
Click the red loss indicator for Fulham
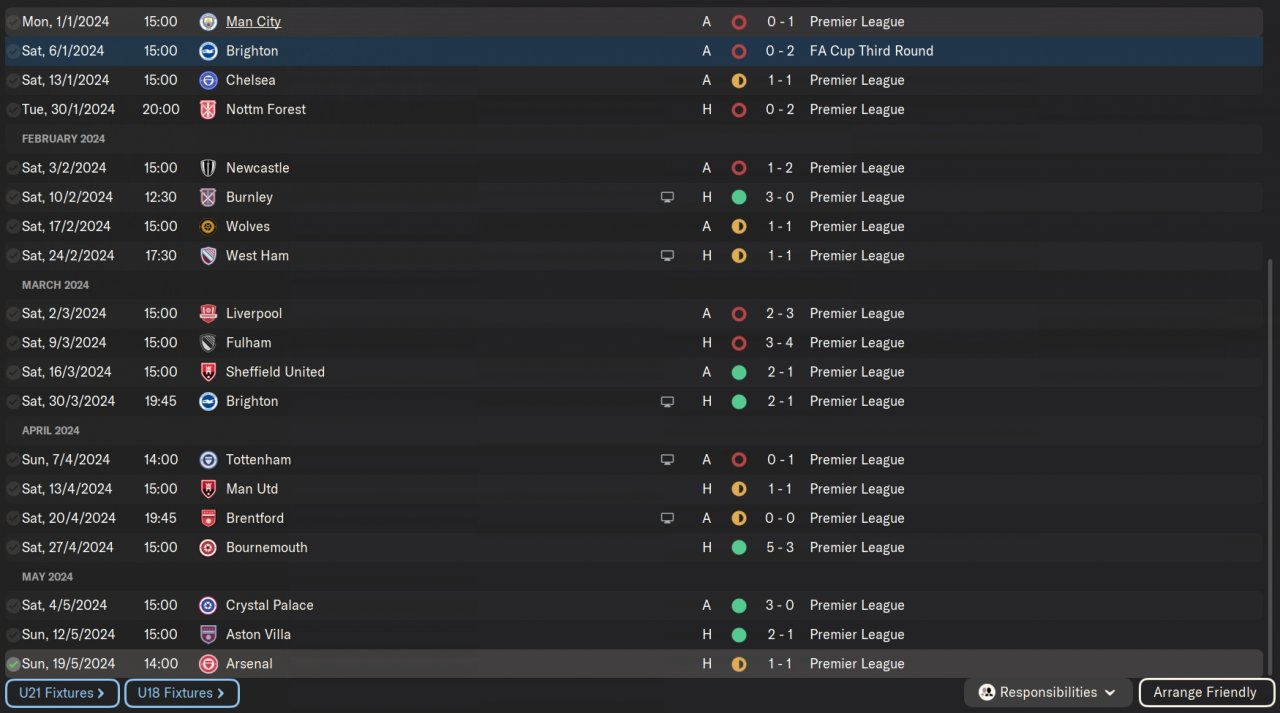739,343
